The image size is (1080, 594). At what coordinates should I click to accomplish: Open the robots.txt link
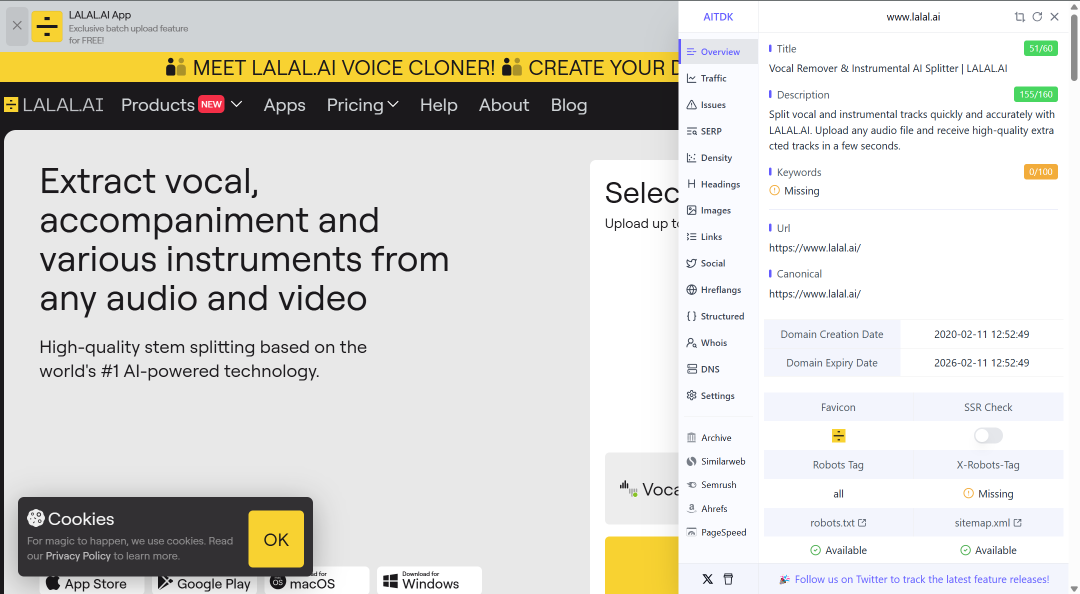pyautogui.click(x=838, y=523)
